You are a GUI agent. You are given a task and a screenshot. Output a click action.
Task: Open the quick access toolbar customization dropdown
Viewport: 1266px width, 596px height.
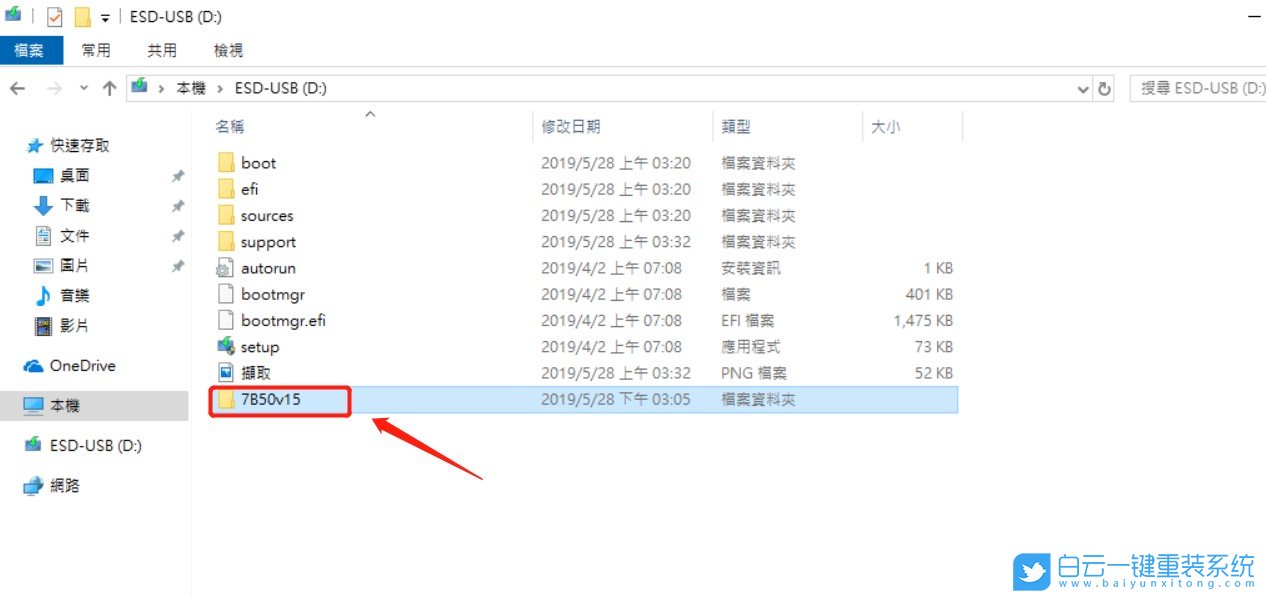[104, 16]
